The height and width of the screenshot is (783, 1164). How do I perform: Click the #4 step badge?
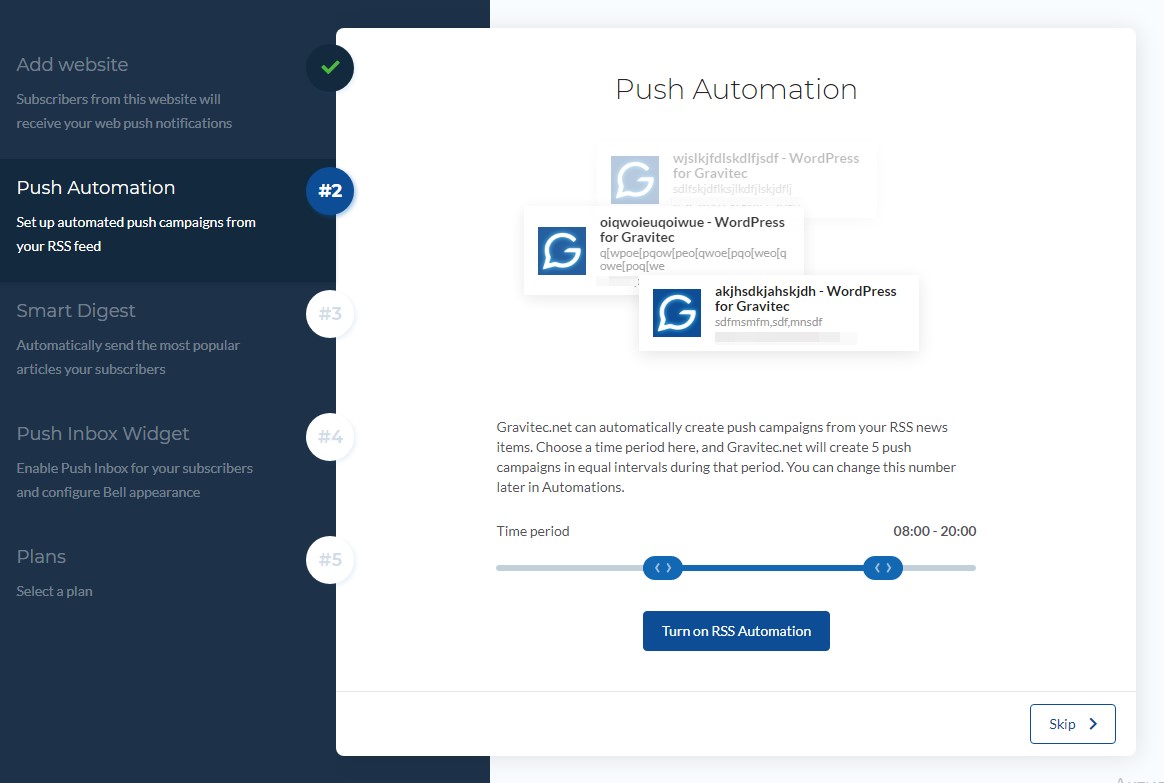(x=330, y=436)
